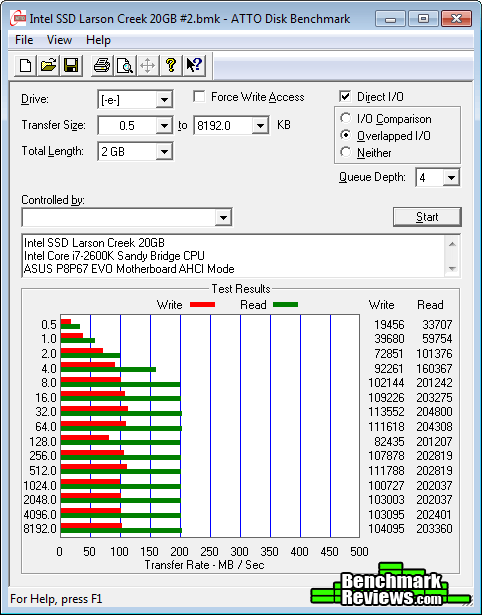Screen dimensions: 482x615
Task: Expand maximum Transfer Size dropdown showing 8192.0
Action: [x=260, y=126]
